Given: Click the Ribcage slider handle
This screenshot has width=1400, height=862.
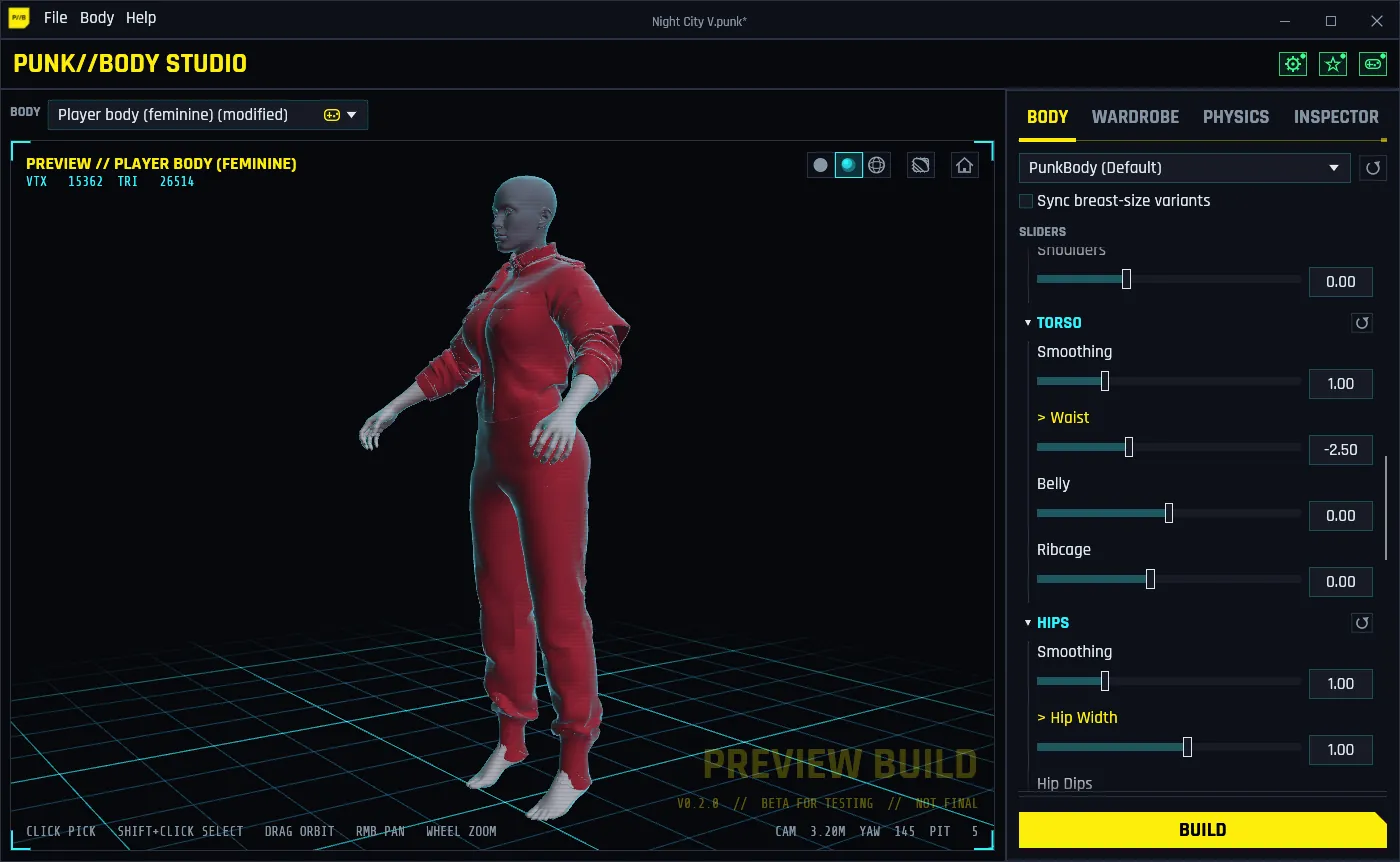Looking at the screenshot, I should click(1150, 580).
